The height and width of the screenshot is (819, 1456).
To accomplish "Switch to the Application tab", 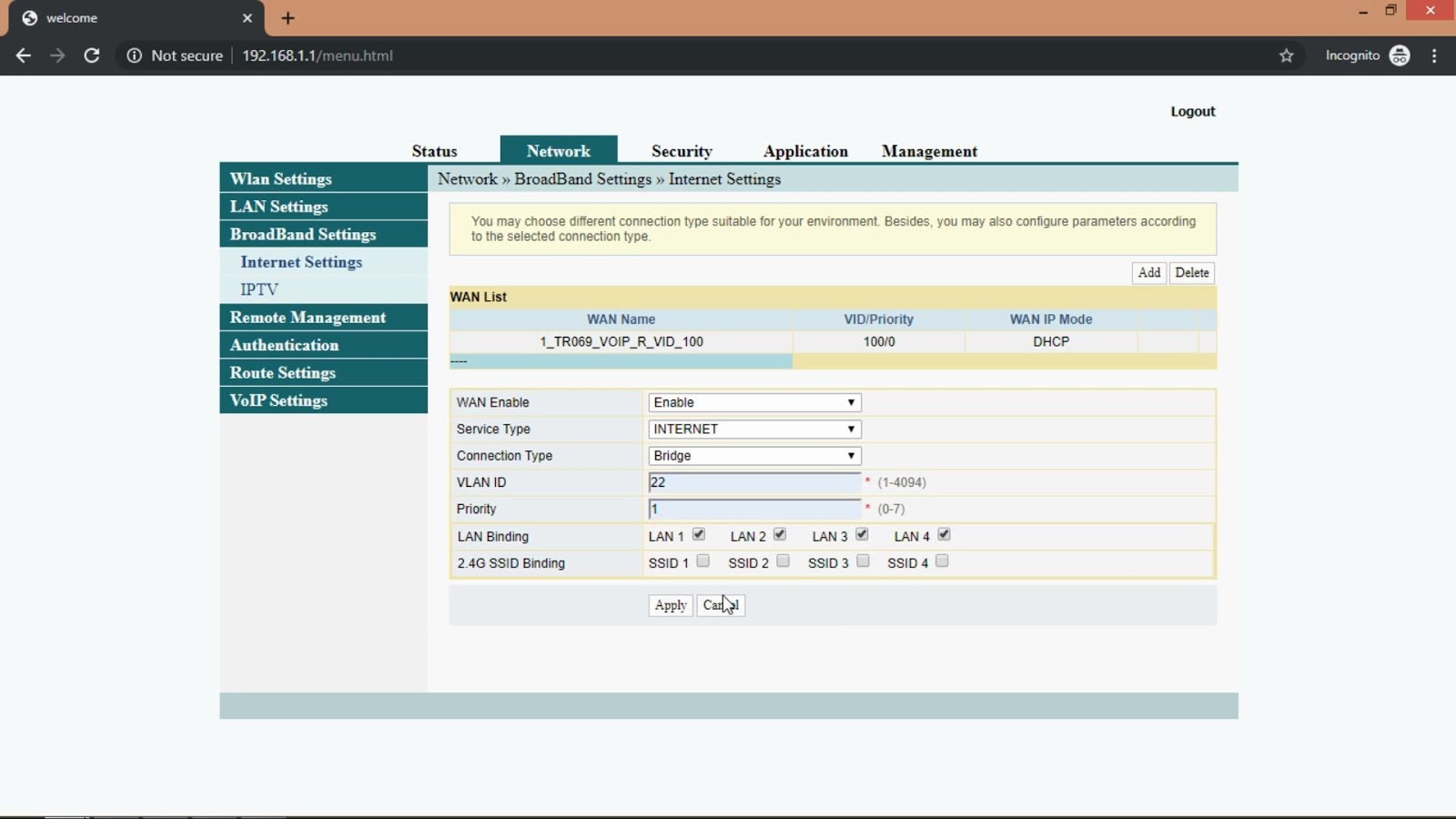I will 805,151.
